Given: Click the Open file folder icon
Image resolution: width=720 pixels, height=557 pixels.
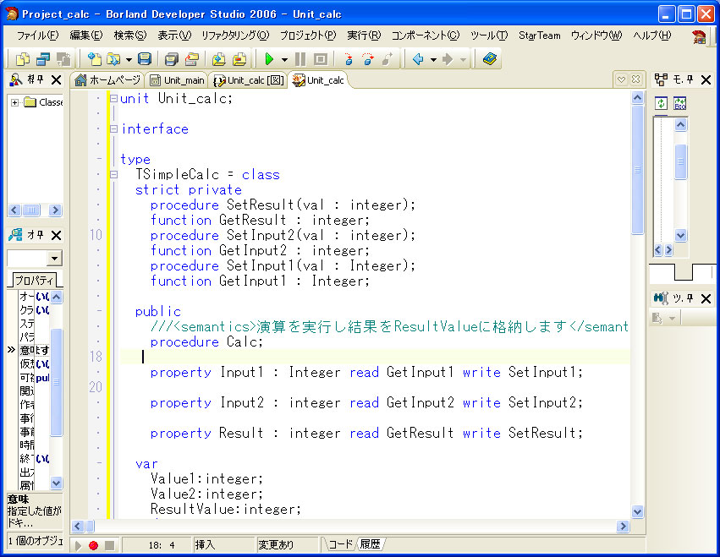Looking at the screenshot, I should pos(113,59).
